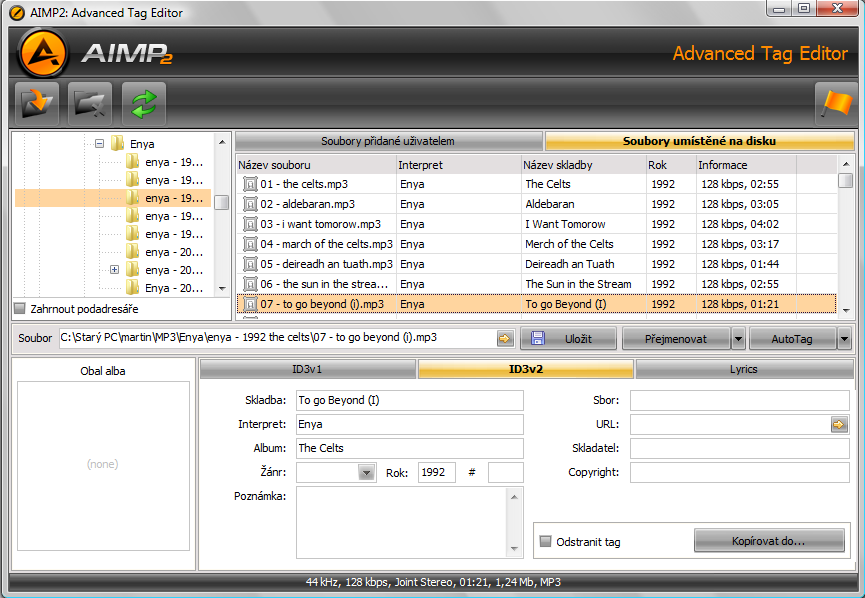Open the Žánr genre dropdown
Image resolution: width=865 pixels, height=598 pixels.
(x=366, y=473)
